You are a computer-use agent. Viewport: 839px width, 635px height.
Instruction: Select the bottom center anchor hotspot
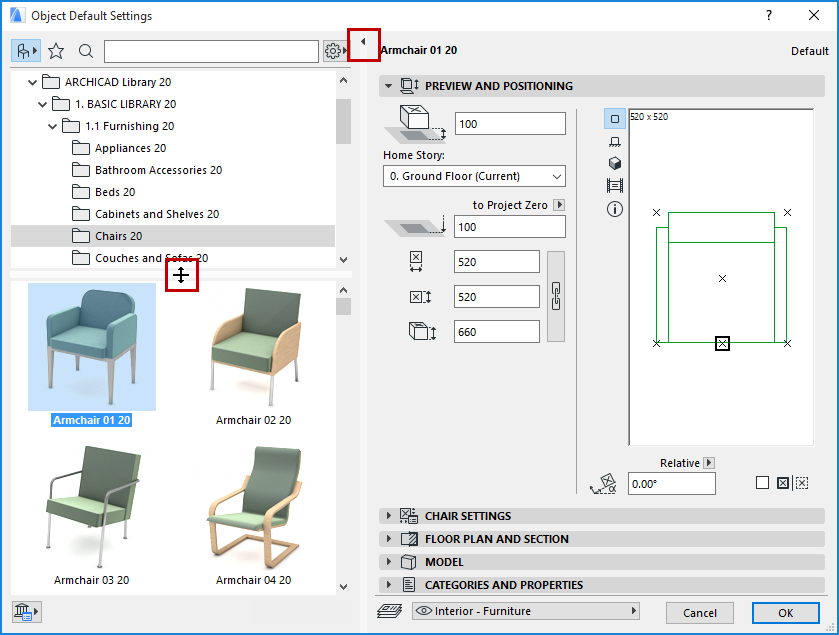(722, 343)
